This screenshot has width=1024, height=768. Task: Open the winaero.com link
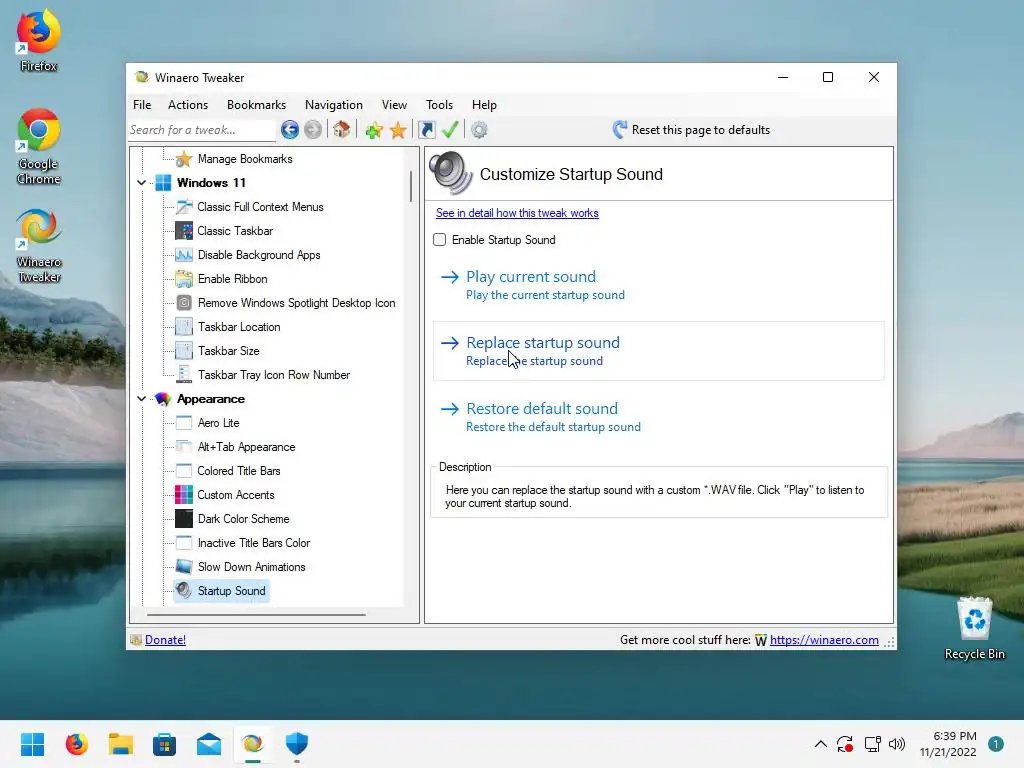(824, 640)
